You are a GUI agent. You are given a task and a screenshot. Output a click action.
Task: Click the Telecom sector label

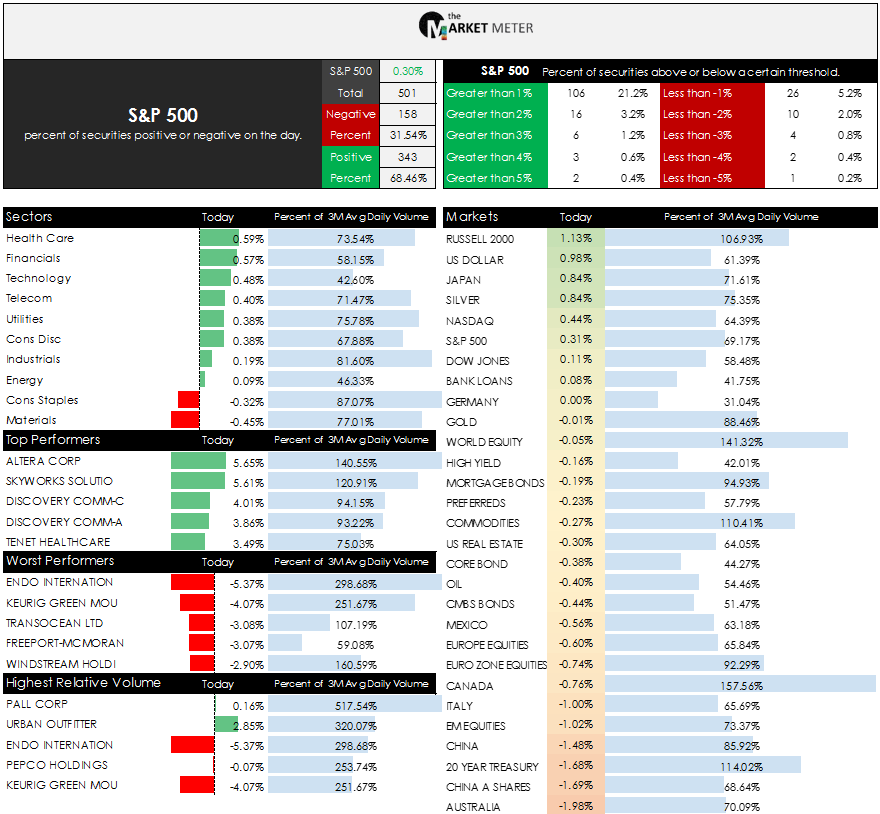point(29,298)
